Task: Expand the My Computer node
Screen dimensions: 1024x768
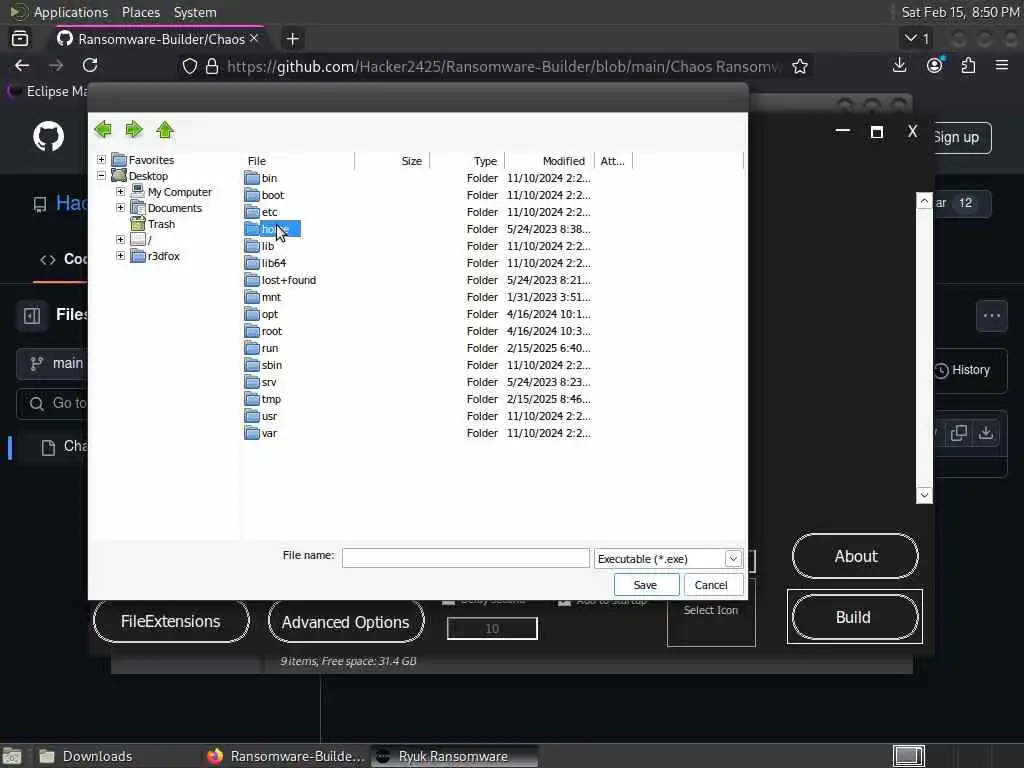Action: point(120,191)
